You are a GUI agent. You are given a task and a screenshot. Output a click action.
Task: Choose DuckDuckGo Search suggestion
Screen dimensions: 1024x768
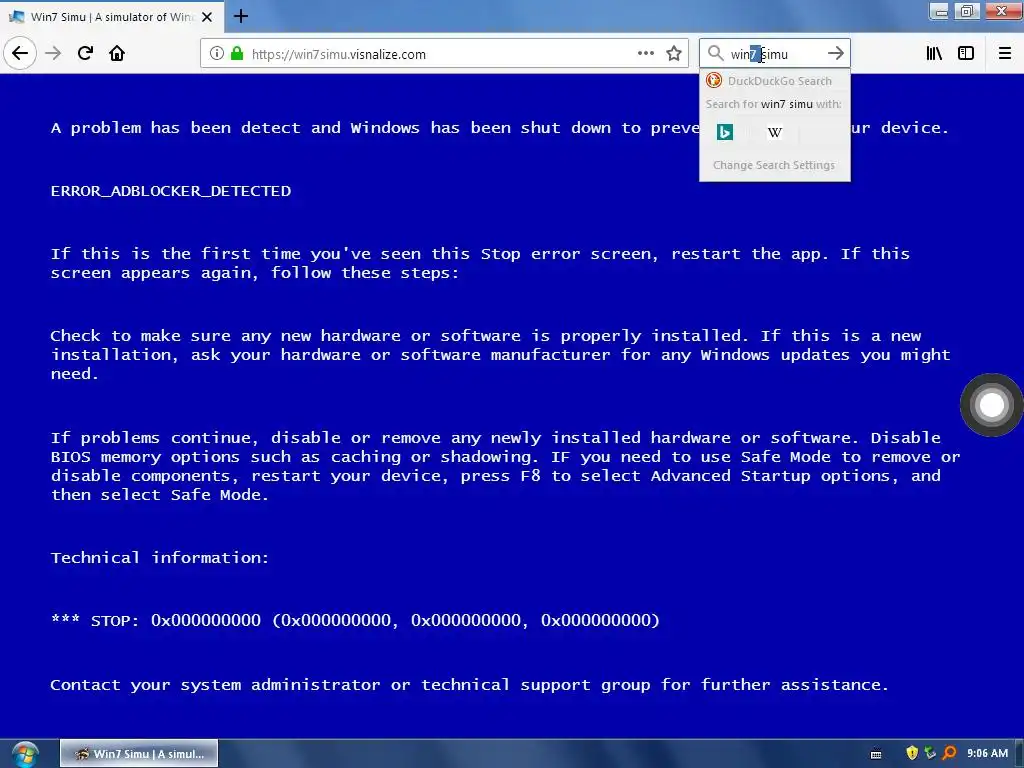775,81
